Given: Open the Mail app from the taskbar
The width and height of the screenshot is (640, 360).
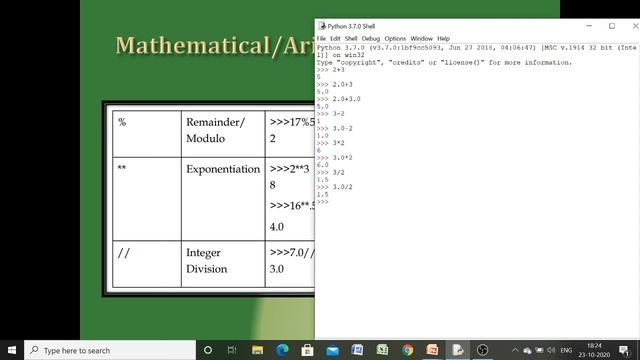Looking at the screenshot, I should (x=332, y=350).
